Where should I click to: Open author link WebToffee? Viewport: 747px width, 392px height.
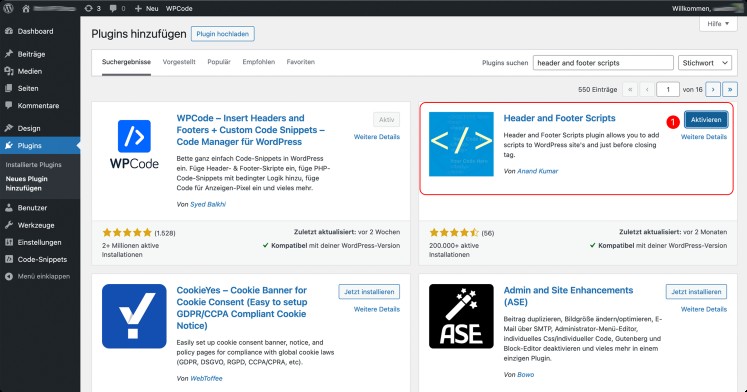(x=206, y=378)
